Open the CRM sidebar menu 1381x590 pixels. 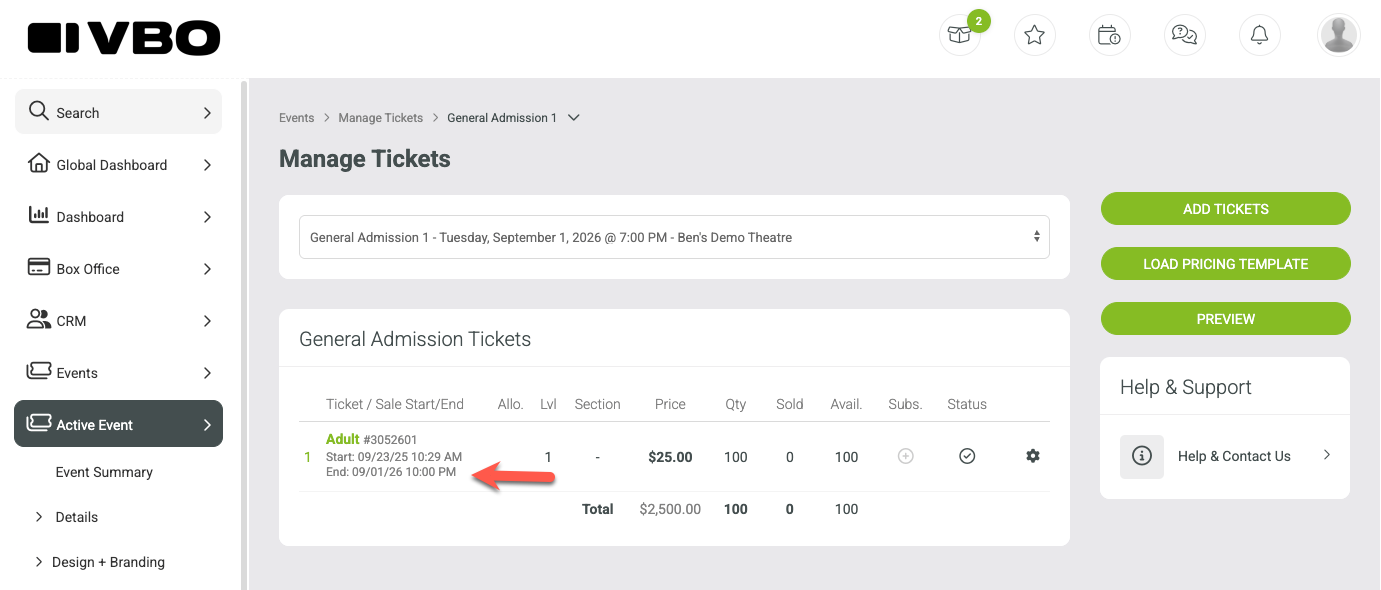(119, 321)
